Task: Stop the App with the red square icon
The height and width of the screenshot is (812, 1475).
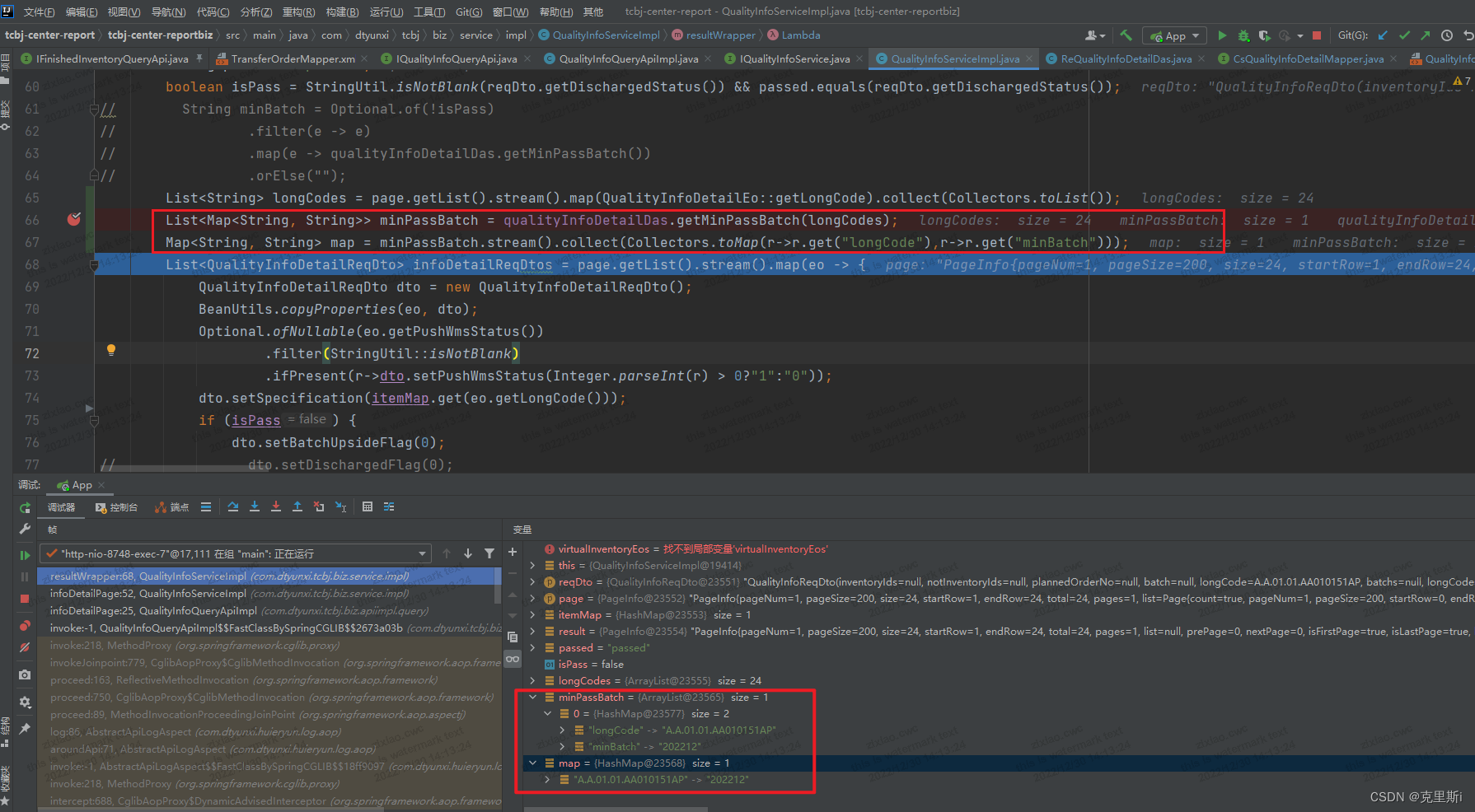Action: coord(1317,35)
